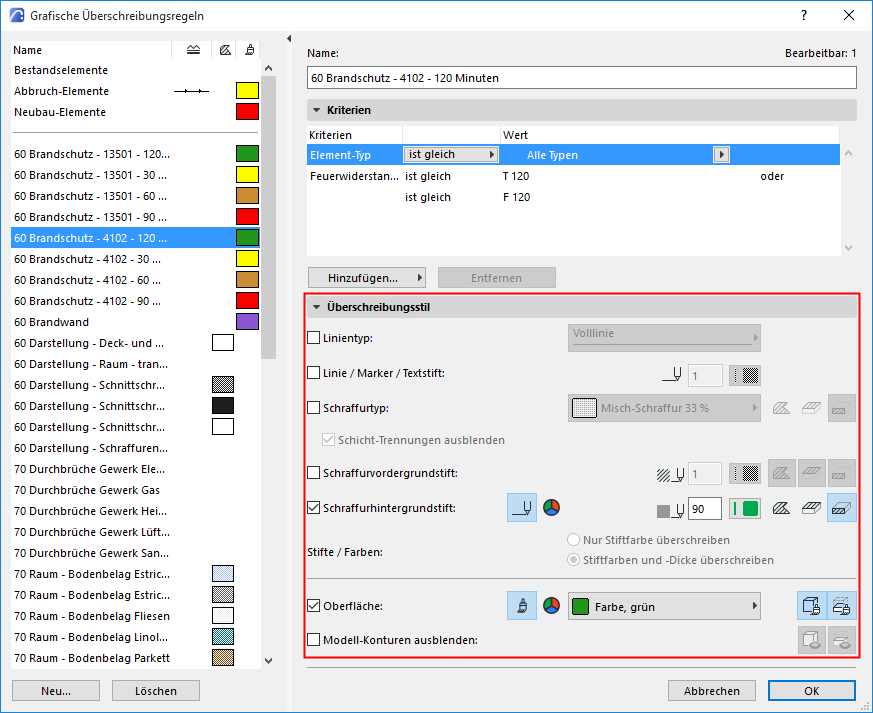873x713 pixels.
Task: Collapse the left rule list panel arrow
Action: tap(289, 38)
